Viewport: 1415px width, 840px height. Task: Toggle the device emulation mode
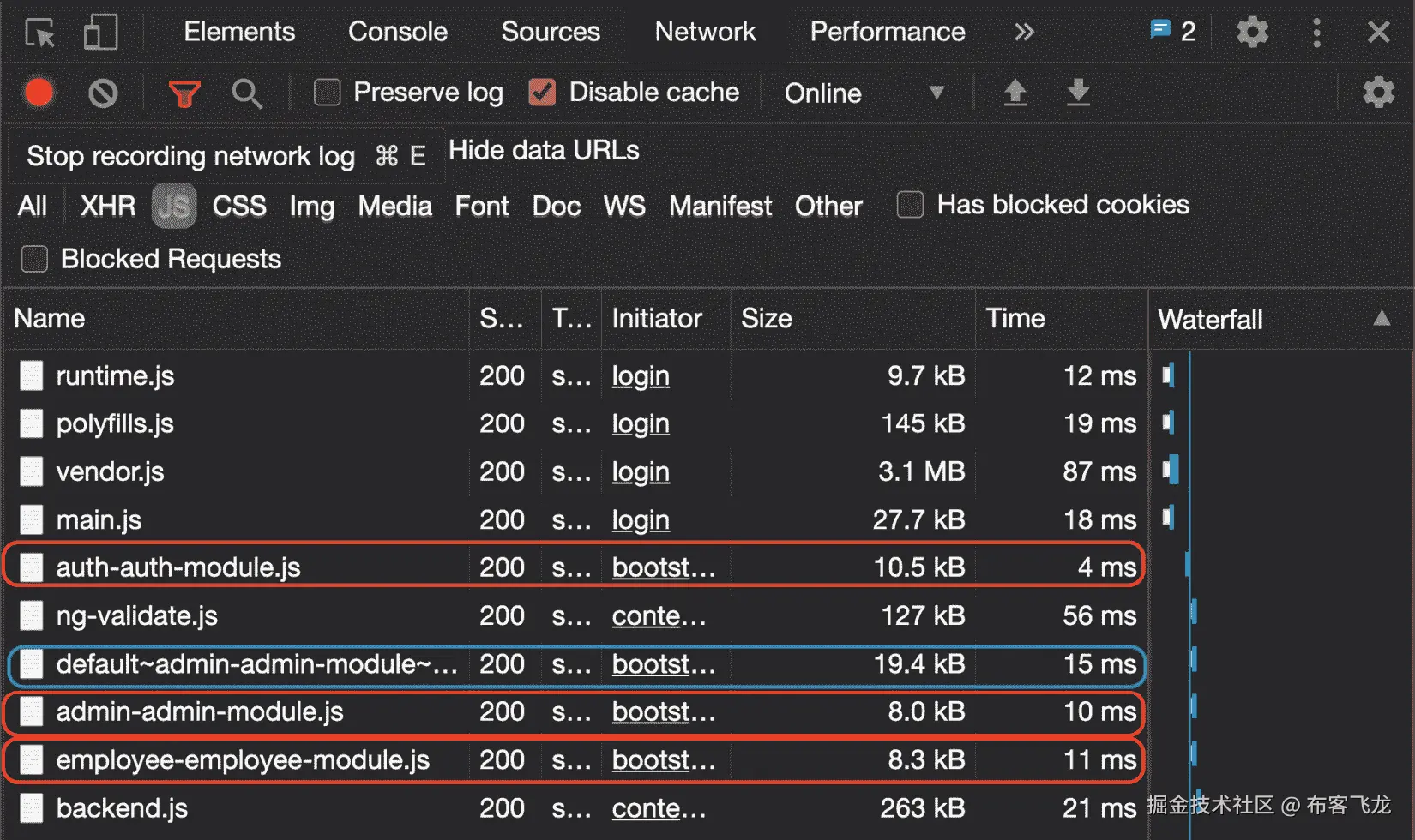point(100,33)
